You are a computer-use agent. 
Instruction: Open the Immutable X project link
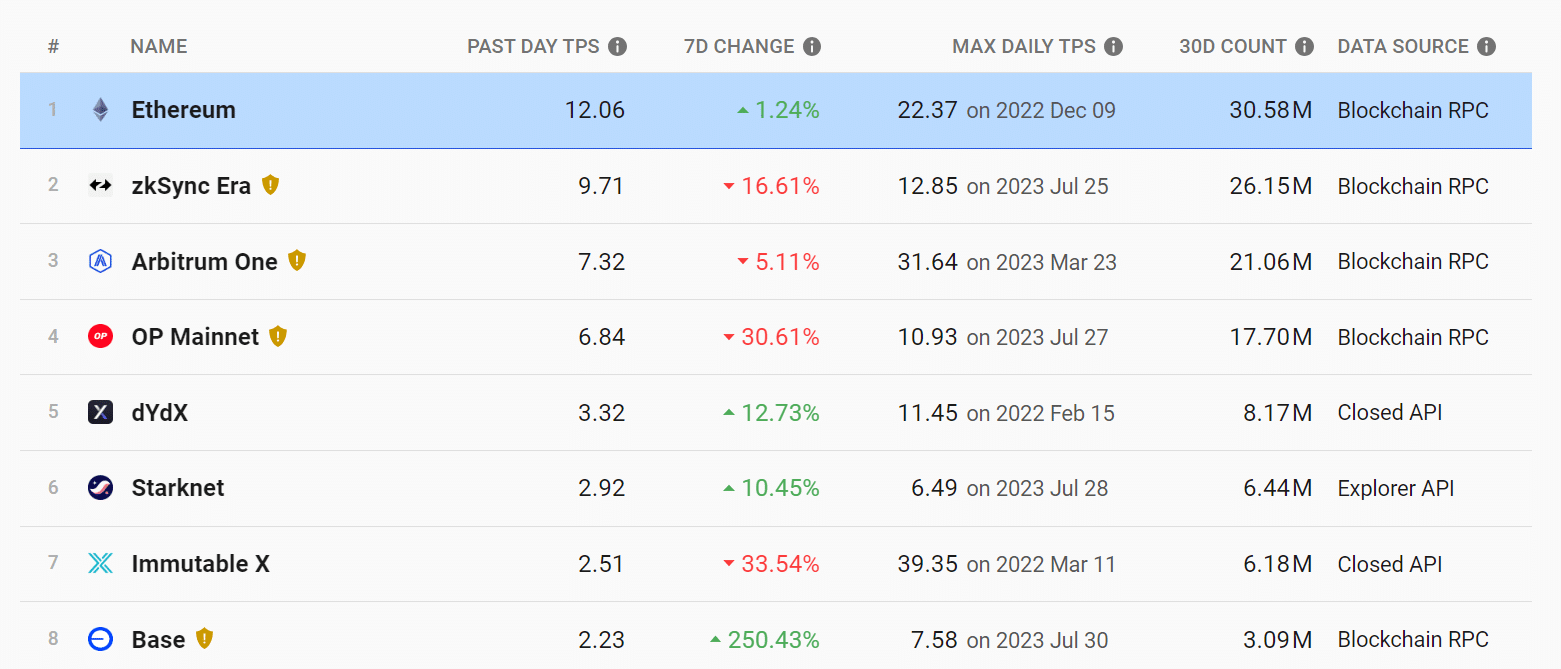tap(200, 564)
